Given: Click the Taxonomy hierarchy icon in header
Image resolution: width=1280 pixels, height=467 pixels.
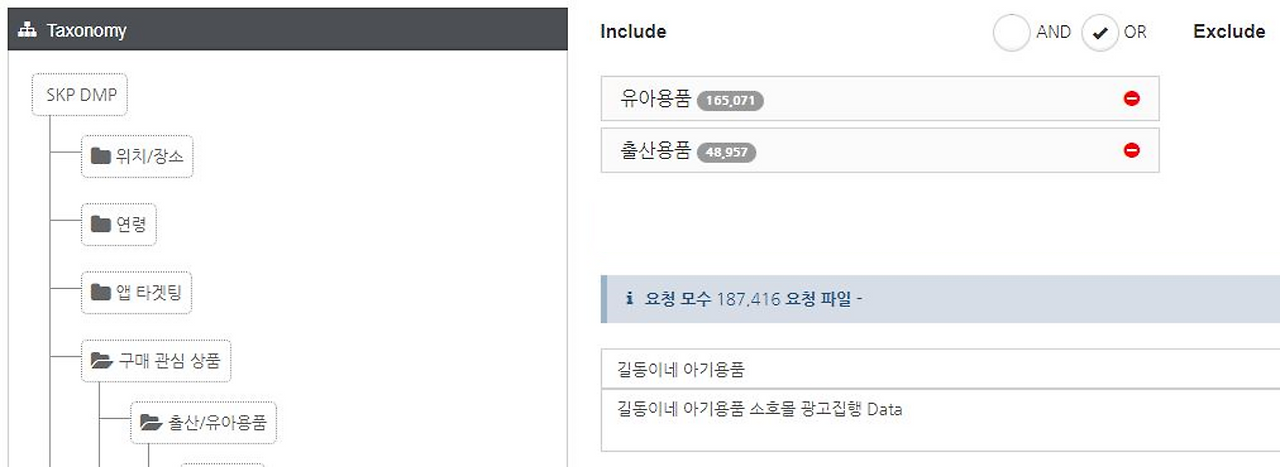Looking at the screenshot, I should click(28, 30).
